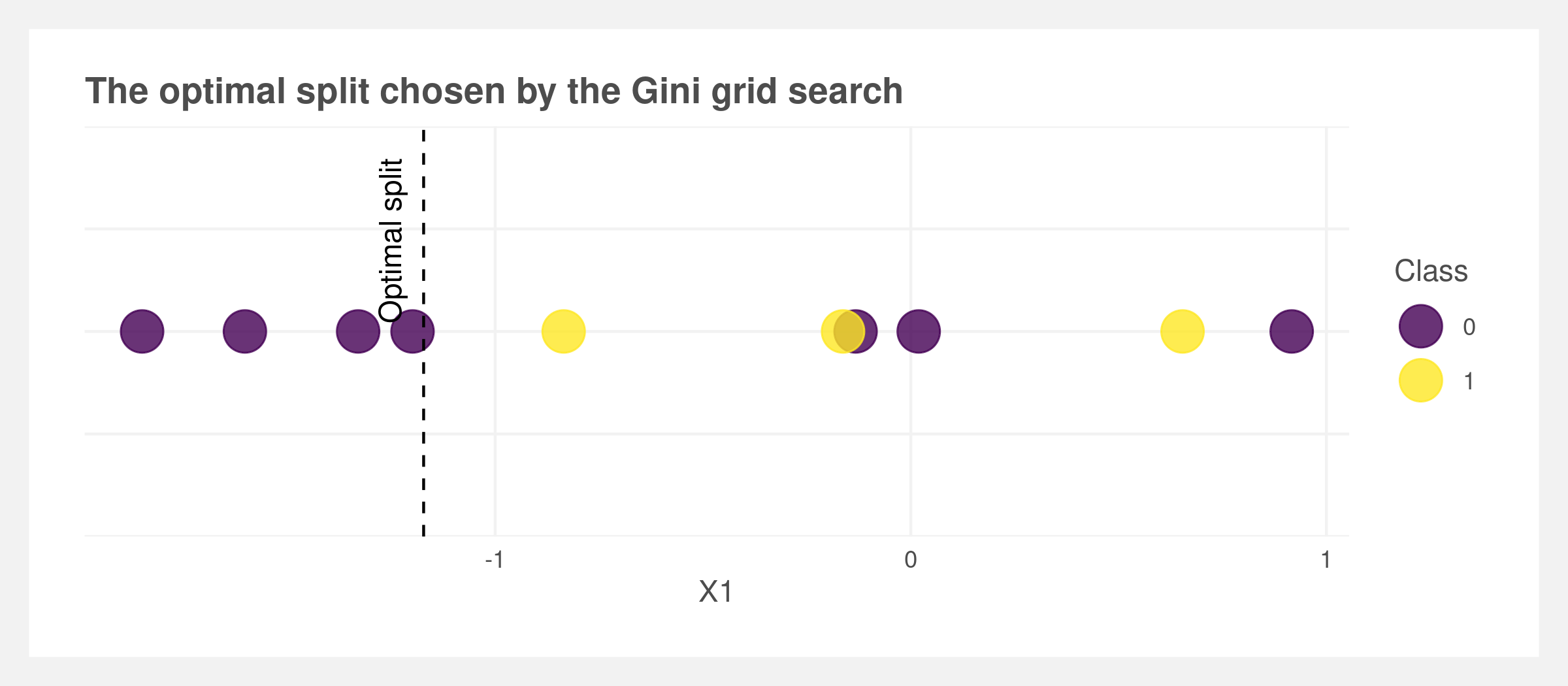Click the third purple point from left
The image size is (1568, 686).
[x=358, y=331]
